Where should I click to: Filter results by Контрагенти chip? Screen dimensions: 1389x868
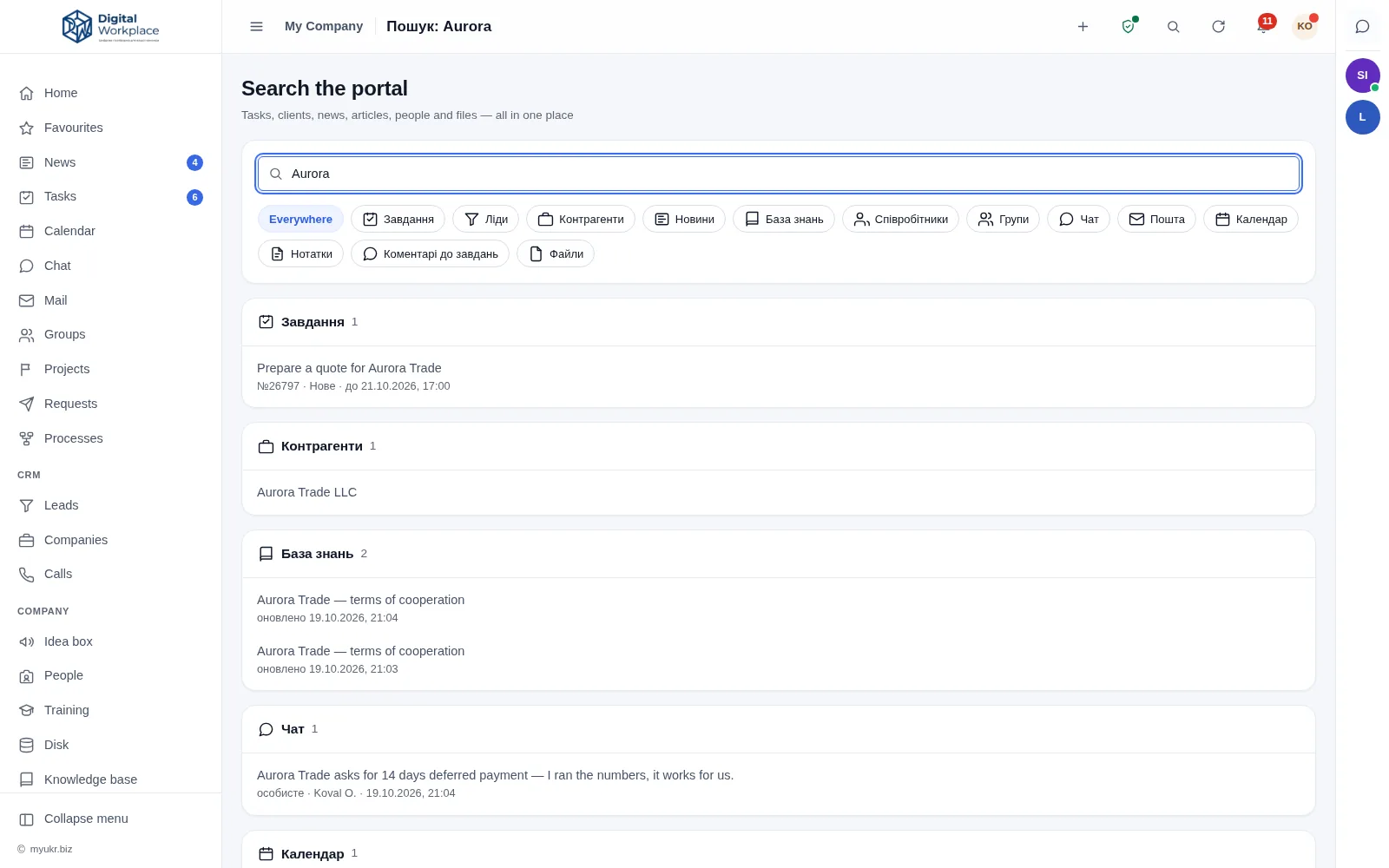tap(581, 220)
